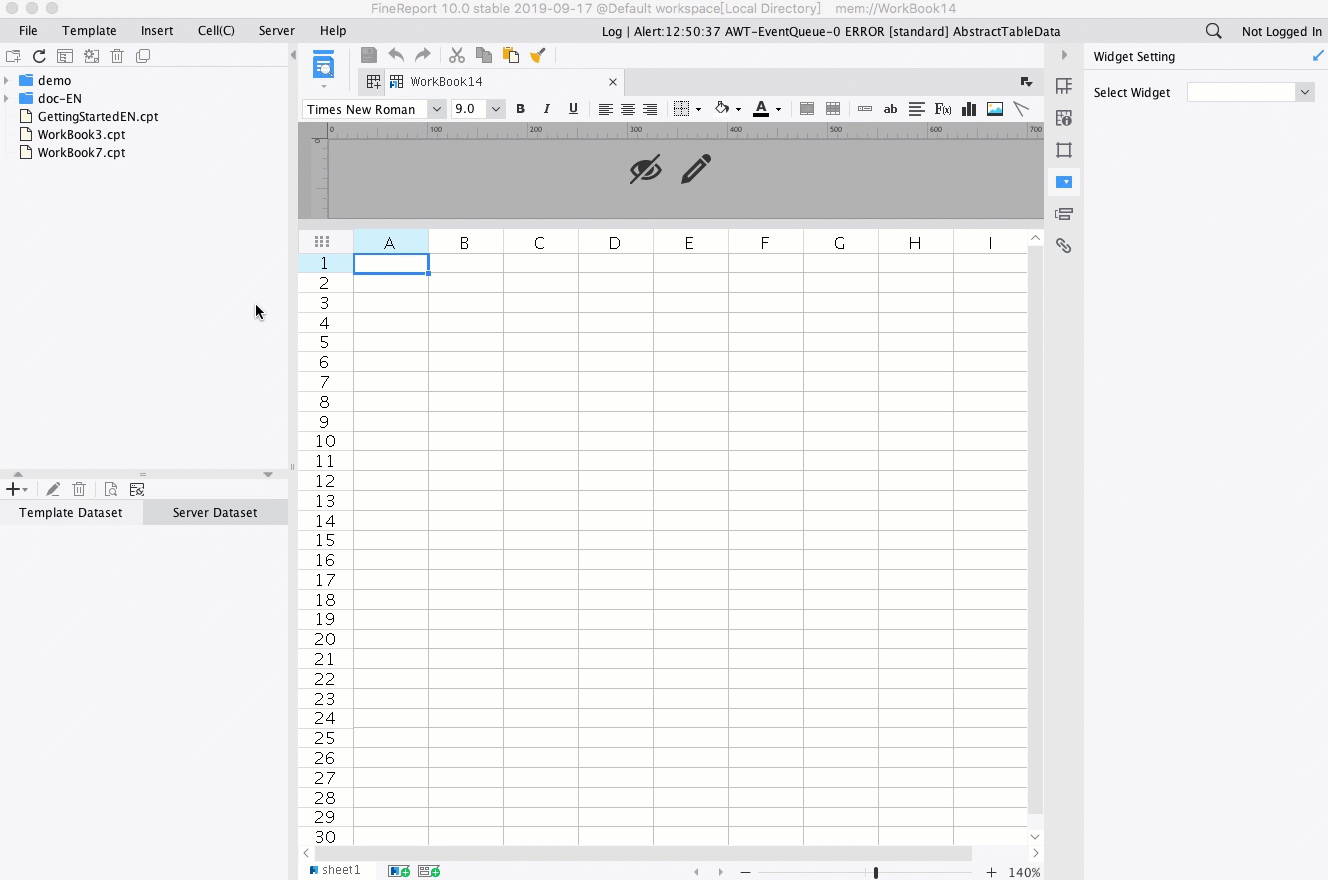This screenshot has width=1328, height=880.
Task: Insert an image using the picture icon
Action: coord(995,109)
